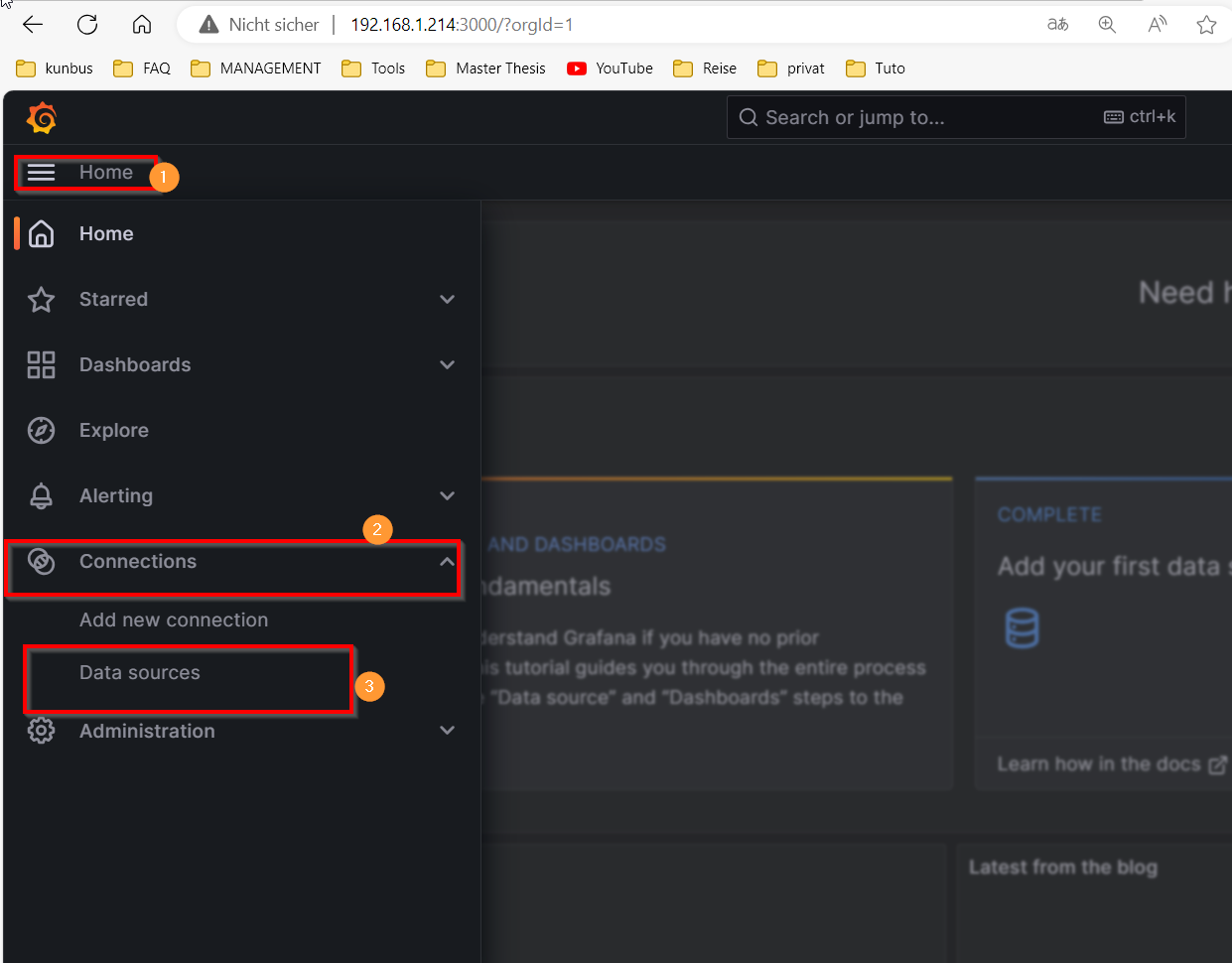Expand the Administration section chevron
This screenshot has width=1232, height=963.
(448, 730)
